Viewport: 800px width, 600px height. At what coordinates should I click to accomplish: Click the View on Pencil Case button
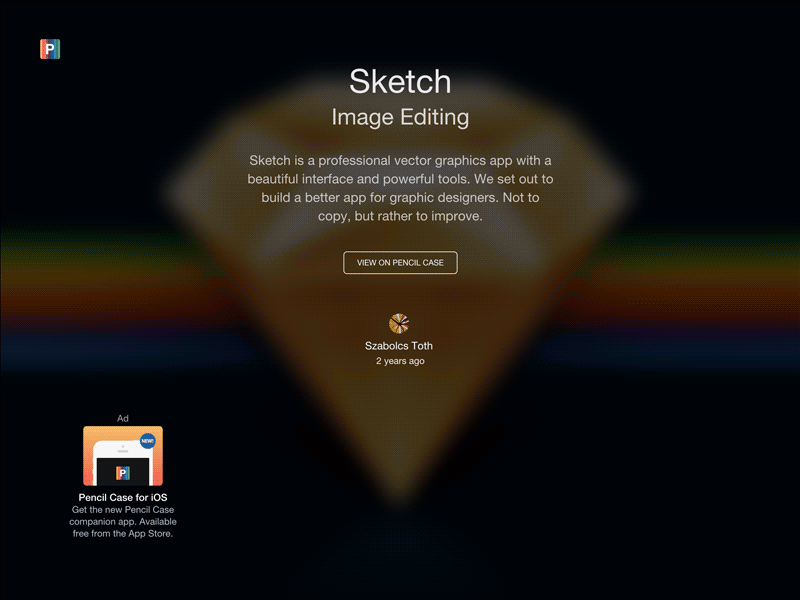coord(400,262)
